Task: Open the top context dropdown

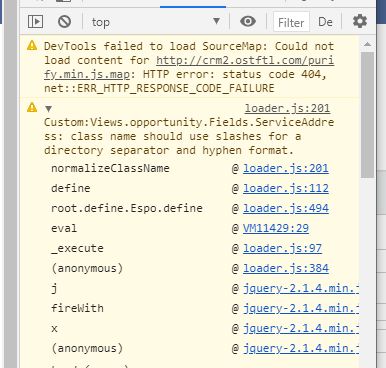Action: coord(156,22)
